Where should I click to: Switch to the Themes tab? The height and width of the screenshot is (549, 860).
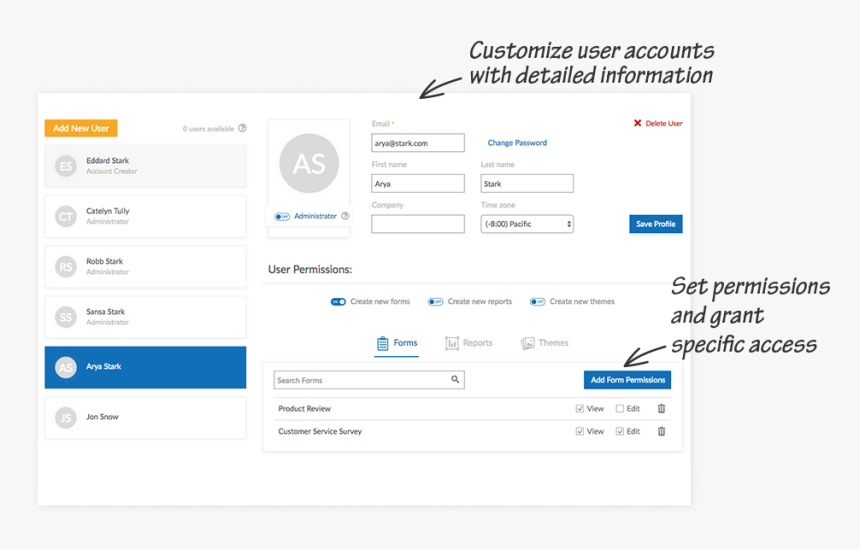coord(545,343)
